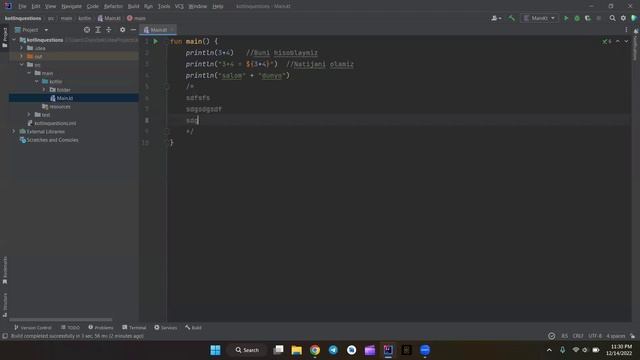
Task: Toggle the Structure side tool window stripe
Action: tap(5, 305)
